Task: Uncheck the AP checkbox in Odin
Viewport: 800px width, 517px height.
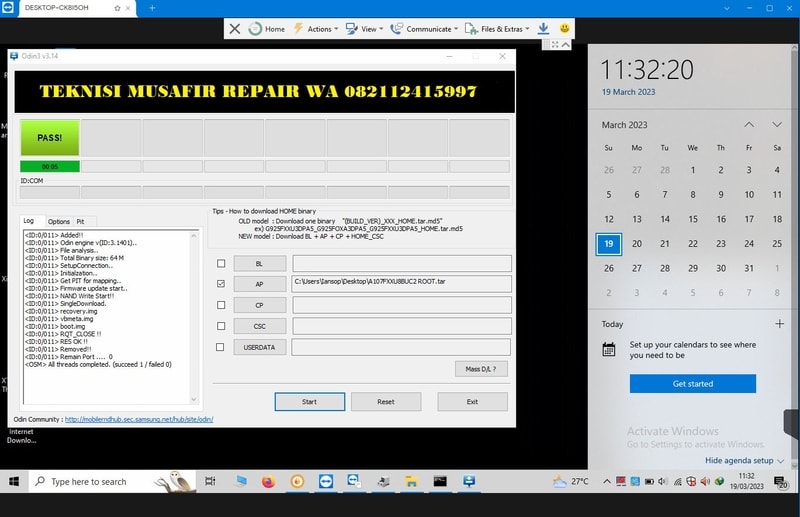Action: [x=221, y=284]
